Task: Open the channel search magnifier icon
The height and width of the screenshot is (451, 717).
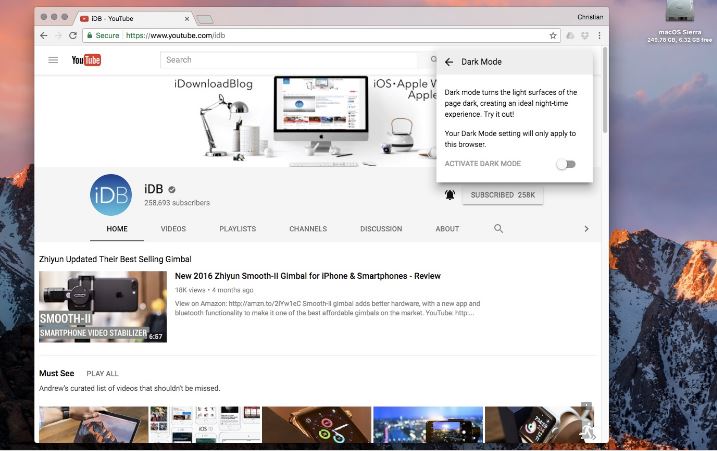Action: point(498,229)
